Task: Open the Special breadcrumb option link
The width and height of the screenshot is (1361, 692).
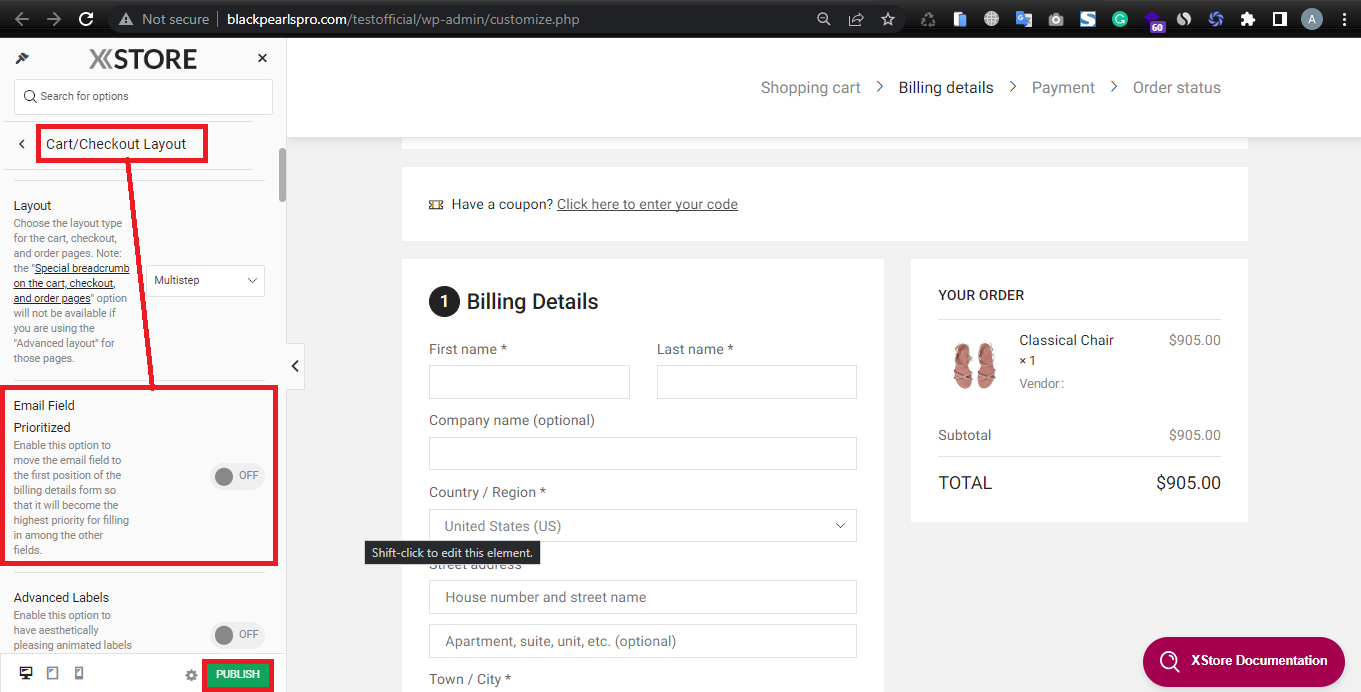Action: click(x=71, y=284)
